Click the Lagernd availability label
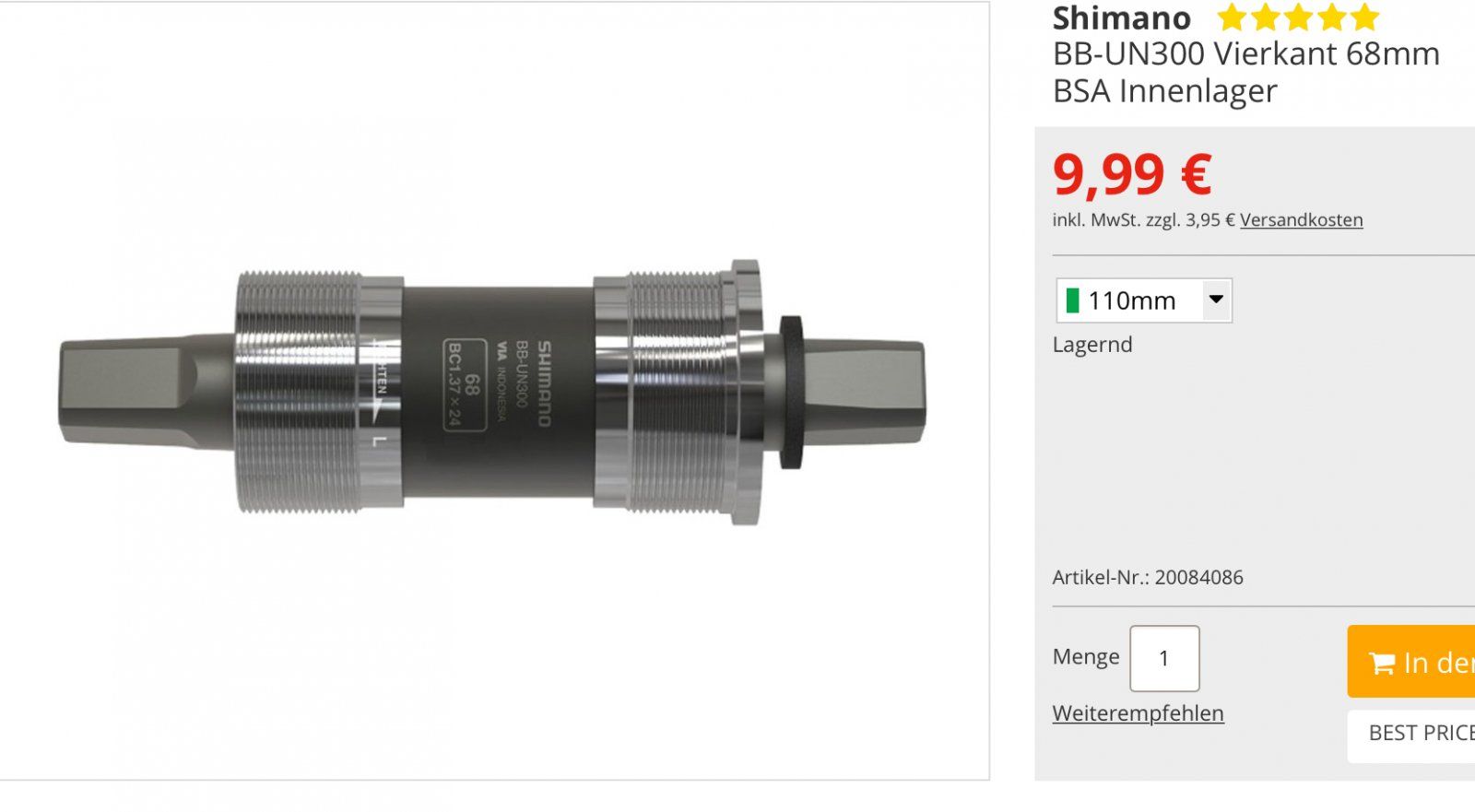The height and width of the screenshot is (812, 1475). pos(1092,345)
